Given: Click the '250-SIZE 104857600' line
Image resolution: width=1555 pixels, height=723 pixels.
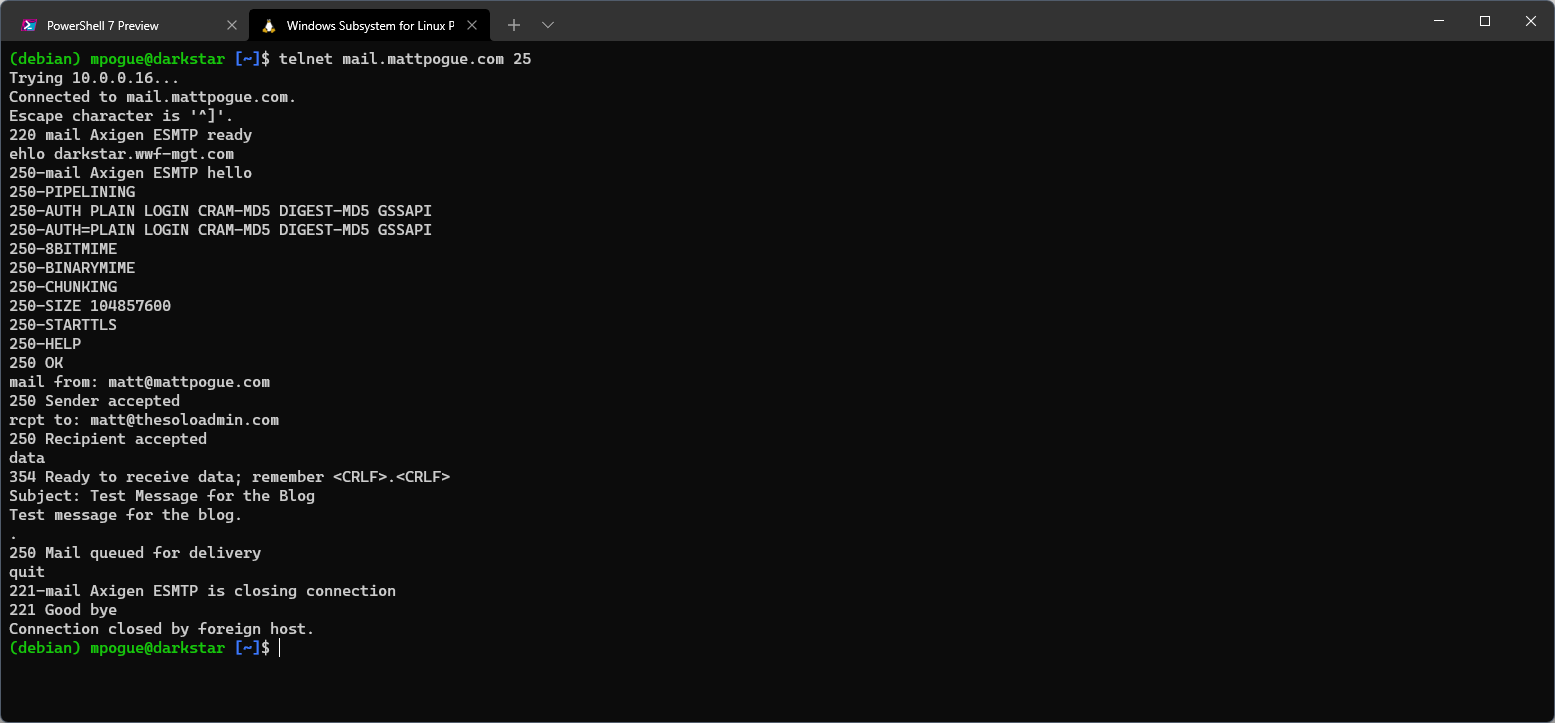Looking at the screenshot, I should [x=90, y=306].
